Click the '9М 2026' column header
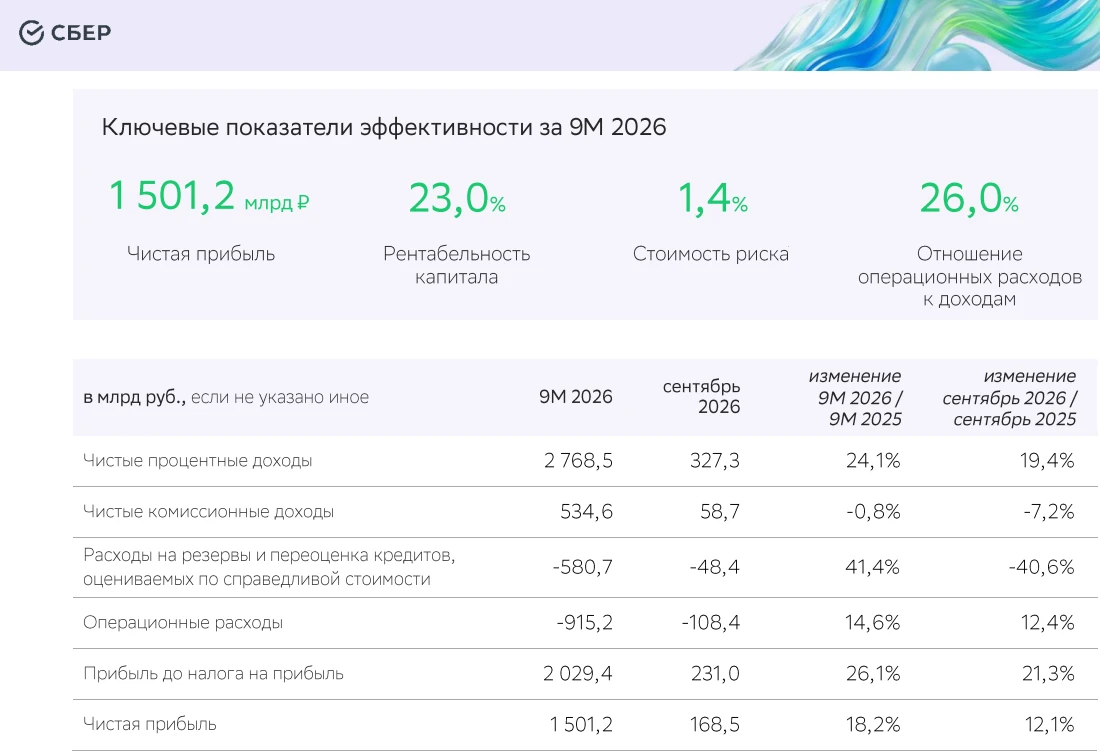This screenshot has width=1100, height=756. [575, 397]
